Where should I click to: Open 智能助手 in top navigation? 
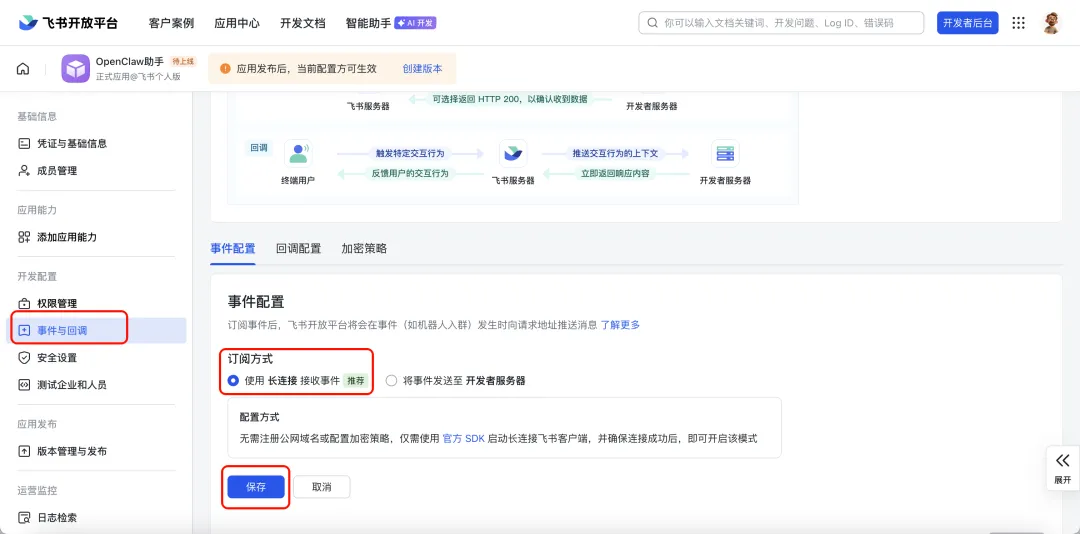click(368, 23)
